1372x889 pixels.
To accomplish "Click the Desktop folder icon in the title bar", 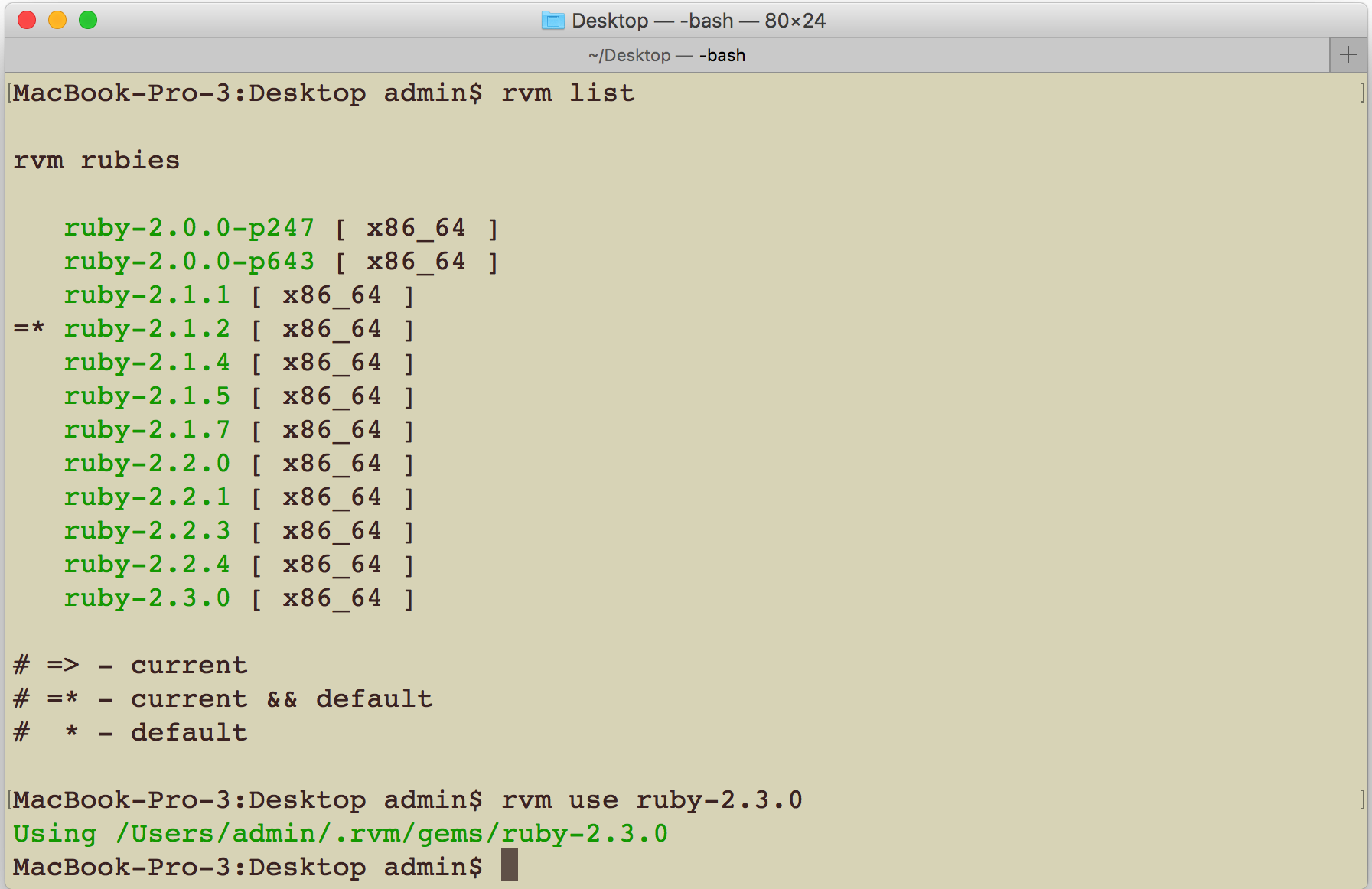I will pos(550,21).
